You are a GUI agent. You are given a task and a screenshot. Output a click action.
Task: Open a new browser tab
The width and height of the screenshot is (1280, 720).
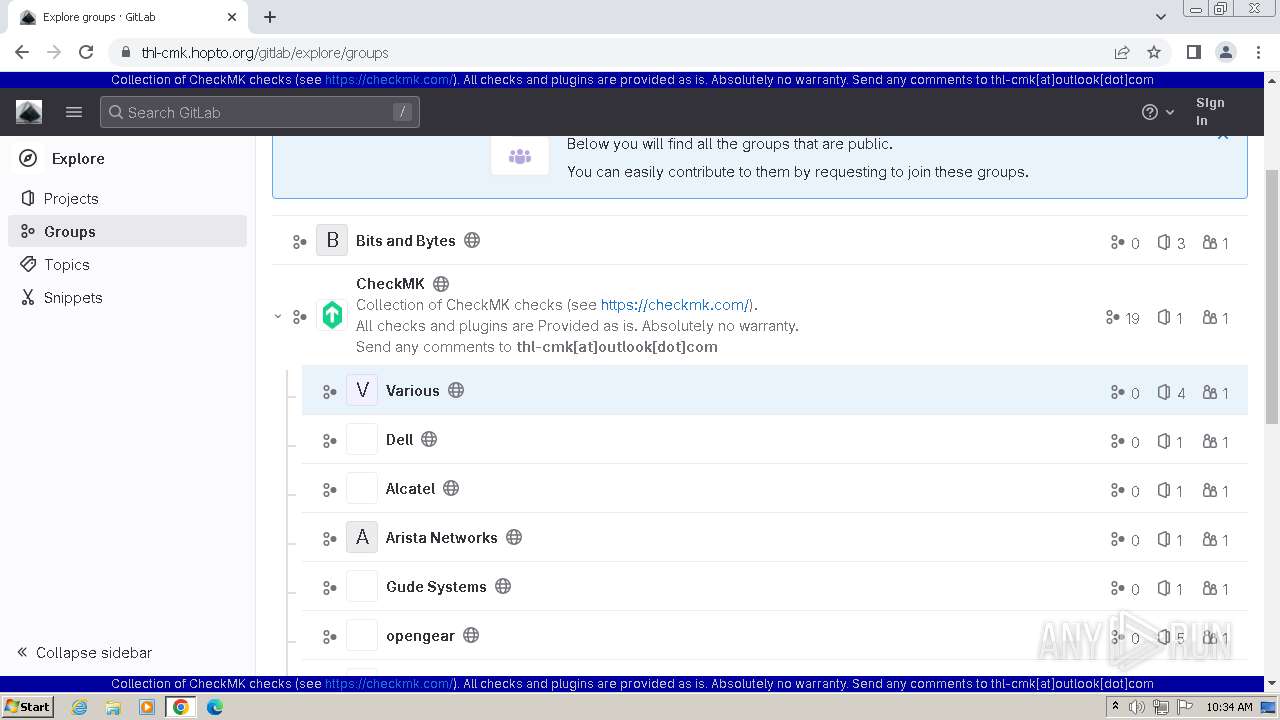270,17
